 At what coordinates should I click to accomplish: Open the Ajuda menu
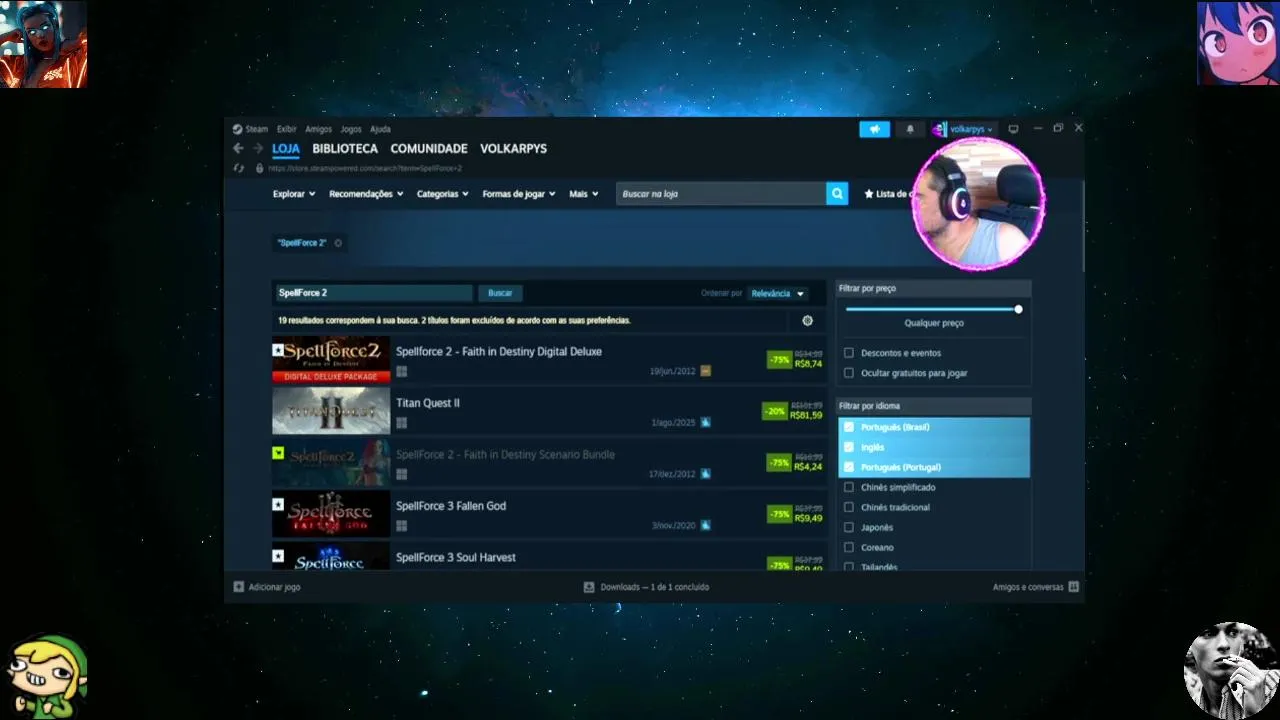click(381, 129)
